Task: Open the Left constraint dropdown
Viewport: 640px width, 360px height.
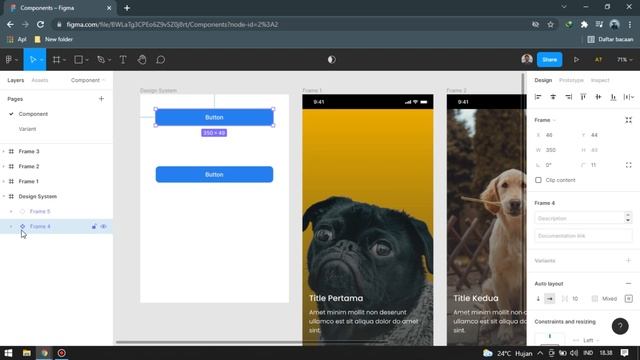Action: 591,340
